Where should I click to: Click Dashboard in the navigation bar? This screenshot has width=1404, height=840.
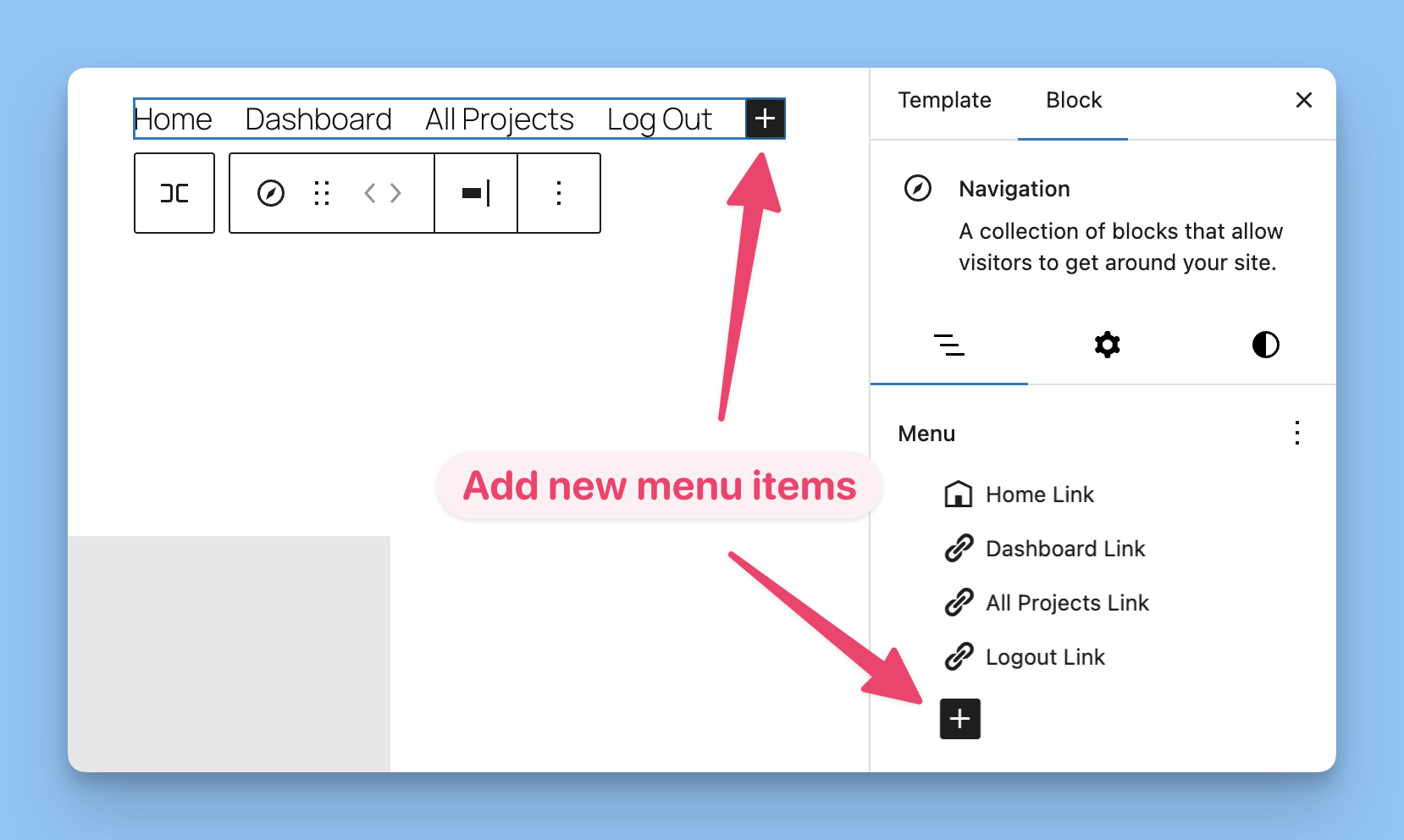click(318, 119)
